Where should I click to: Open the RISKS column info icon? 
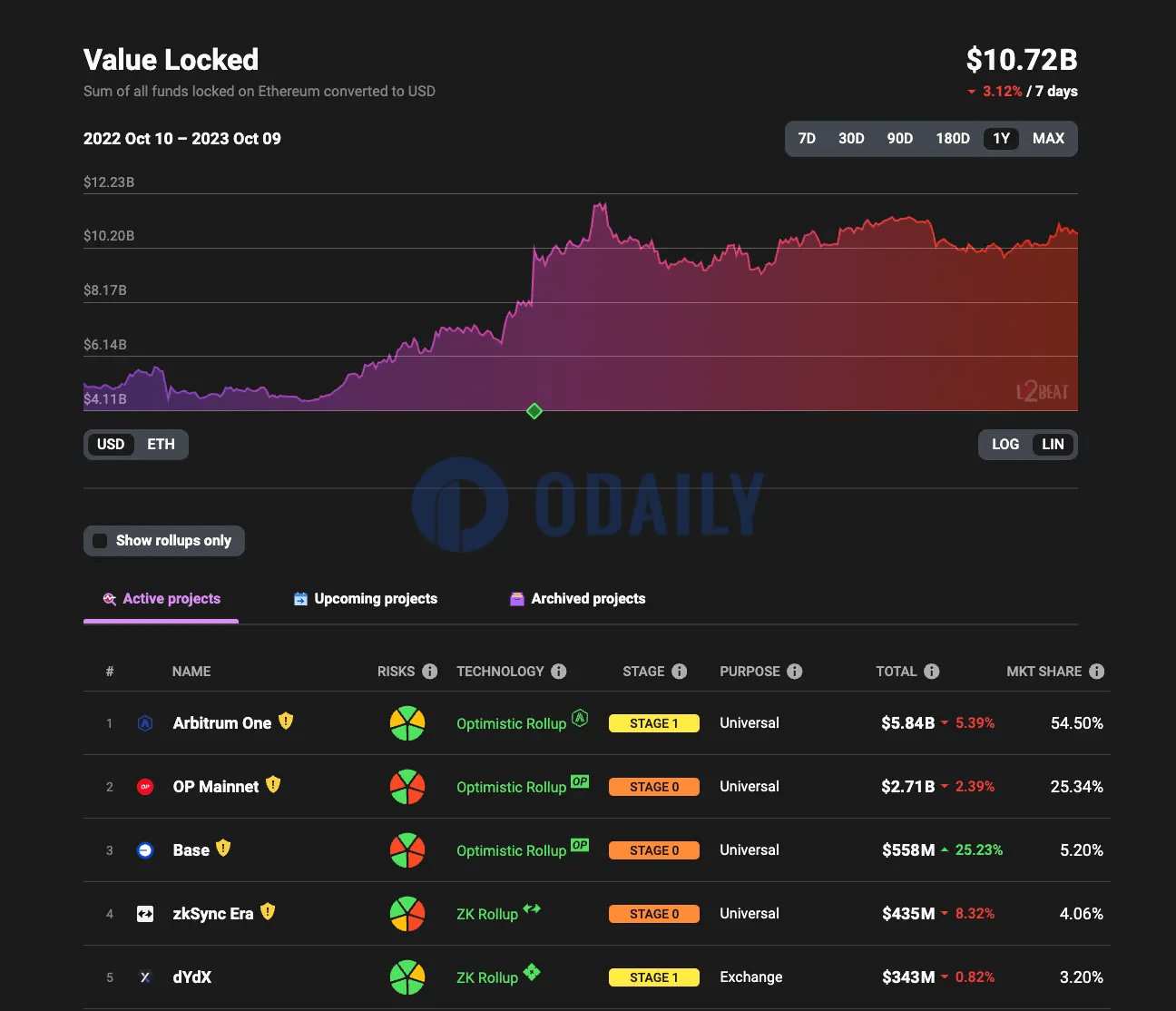click(430, 672)
